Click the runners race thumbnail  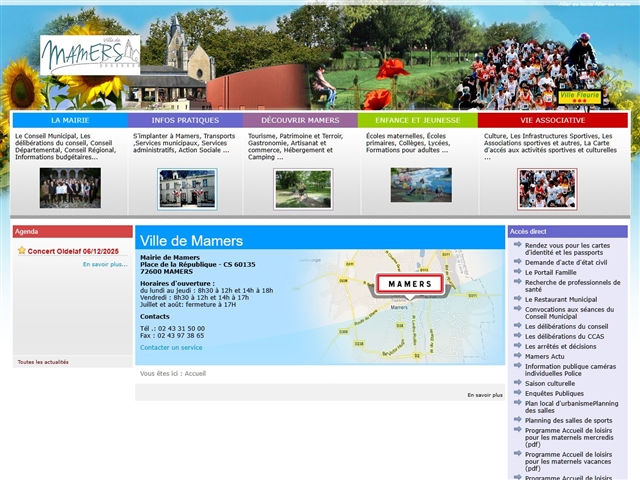tap(547, 189)
